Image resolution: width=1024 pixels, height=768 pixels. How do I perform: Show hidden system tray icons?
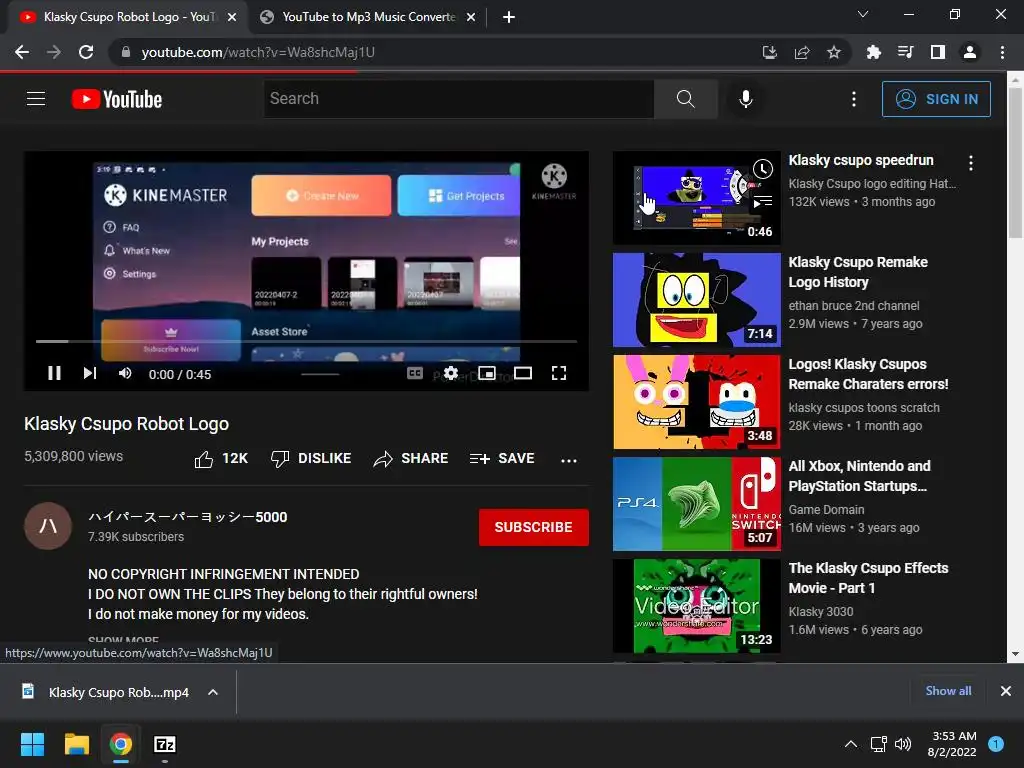pos(850,744)
